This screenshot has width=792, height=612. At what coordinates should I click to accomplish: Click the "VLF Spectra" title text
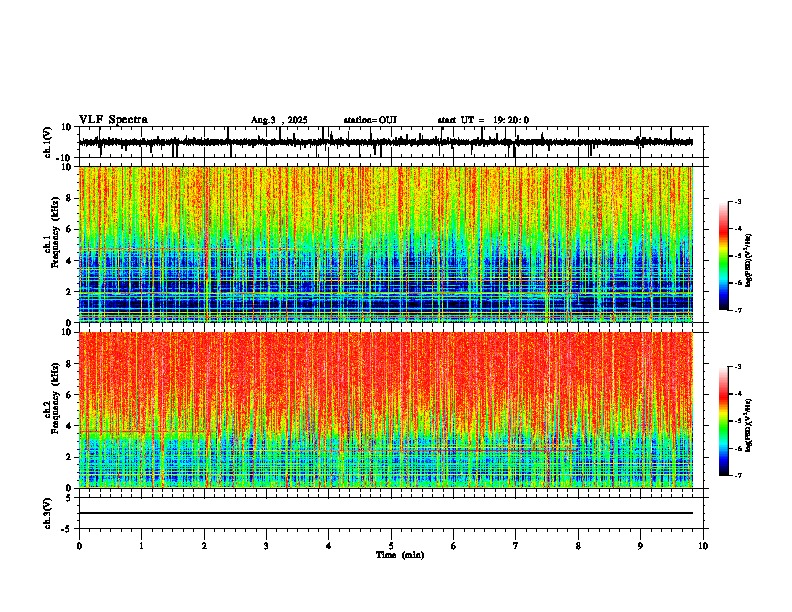(113, 120)
